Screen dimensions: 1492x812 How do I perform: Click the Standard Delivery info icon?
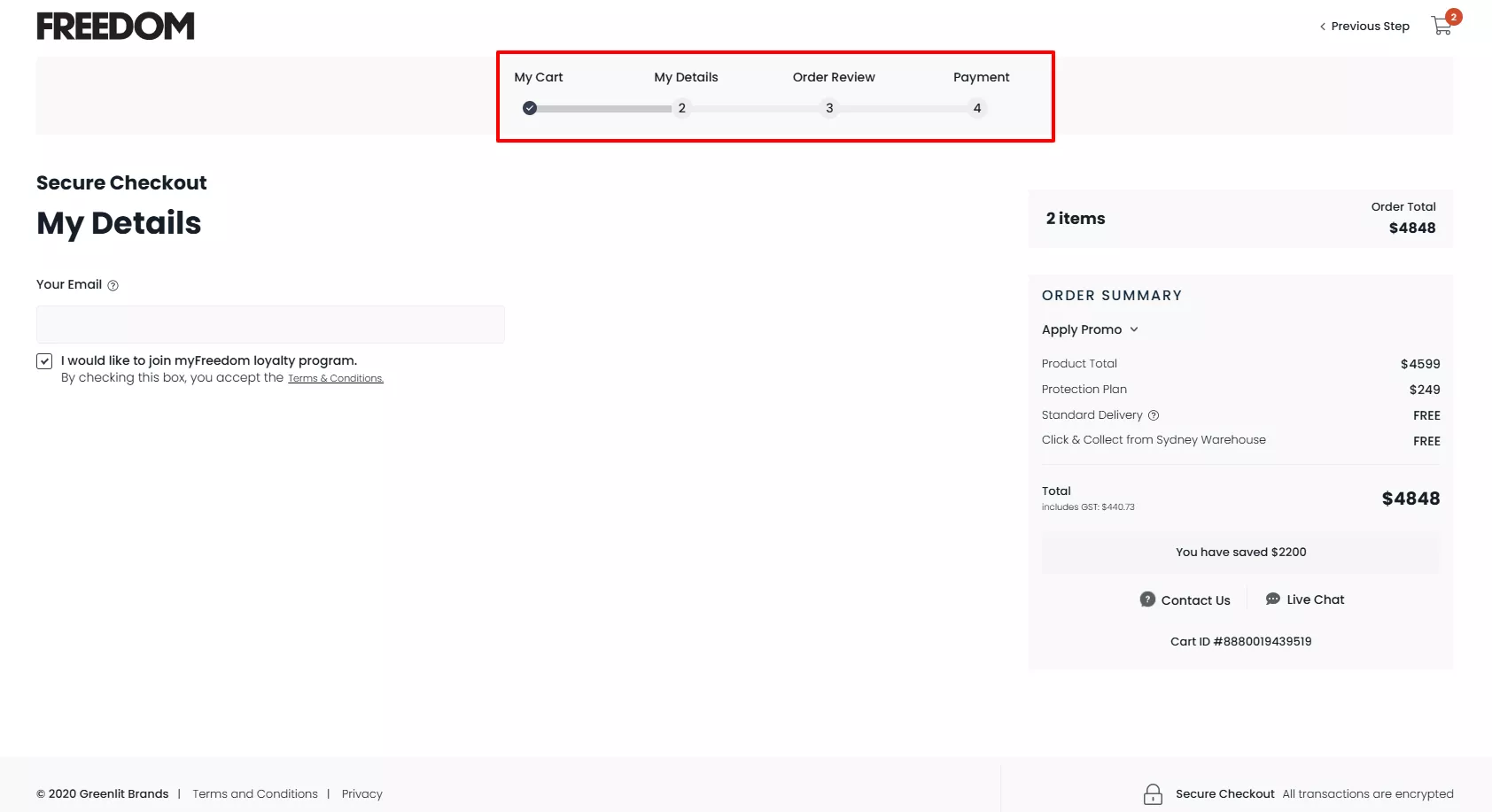pos(1154,415)
